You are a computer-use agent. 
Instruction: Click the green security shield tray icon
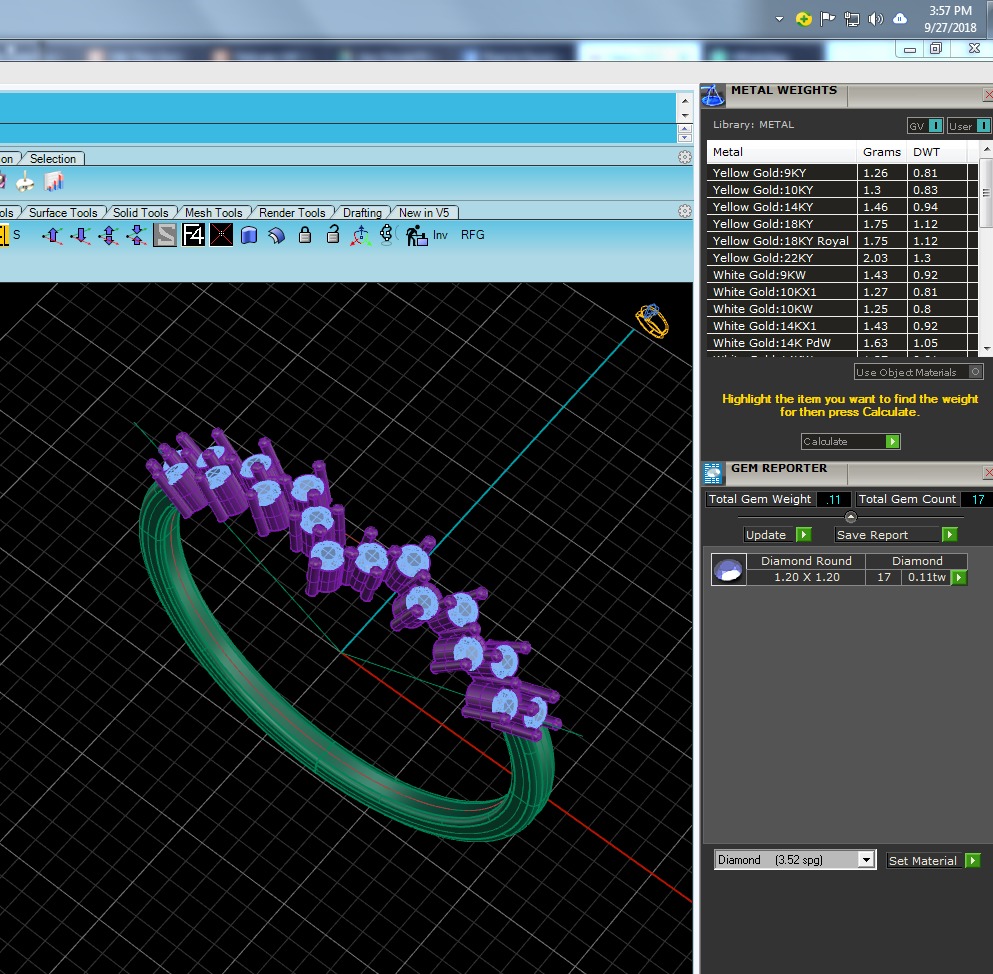coord(804,19)
